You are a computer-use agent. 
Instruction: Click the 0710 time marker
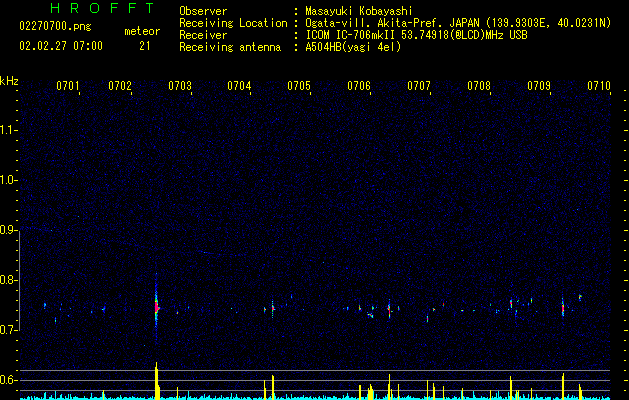[599, 85]
